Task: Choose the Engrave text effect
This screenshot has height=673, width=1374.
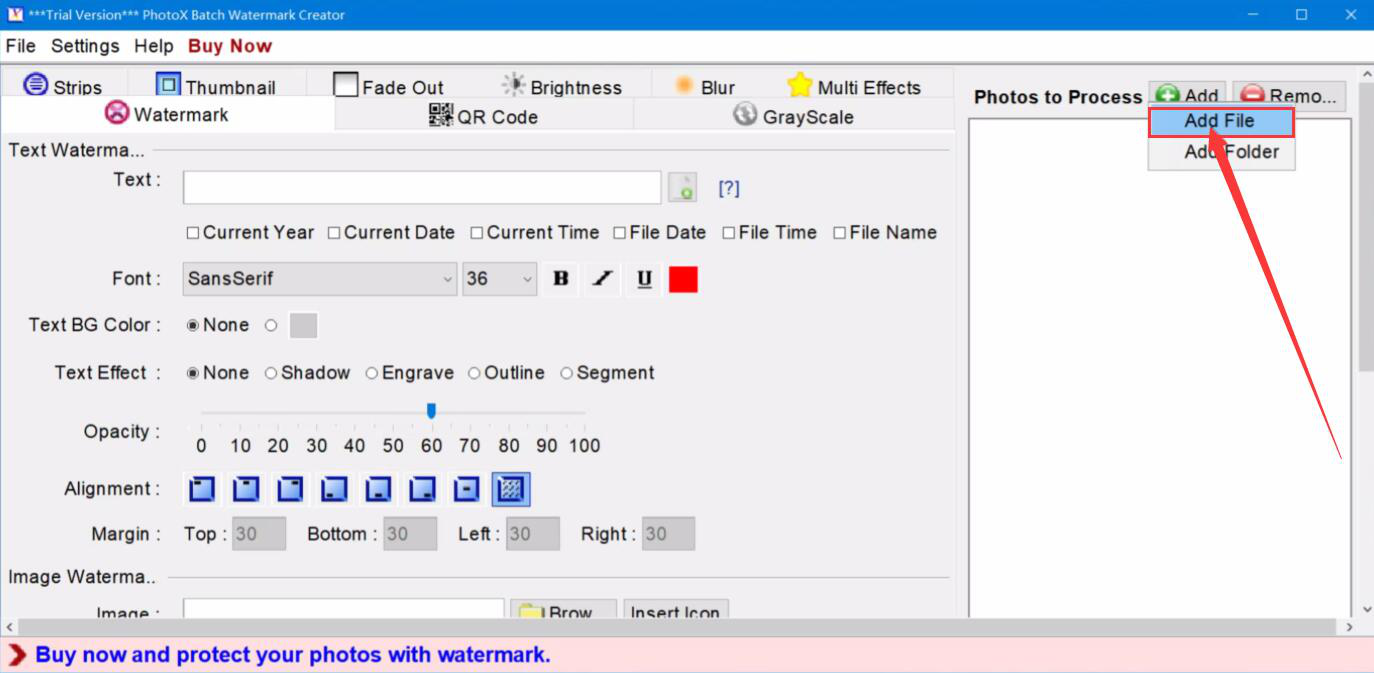Action: point(372,373)
